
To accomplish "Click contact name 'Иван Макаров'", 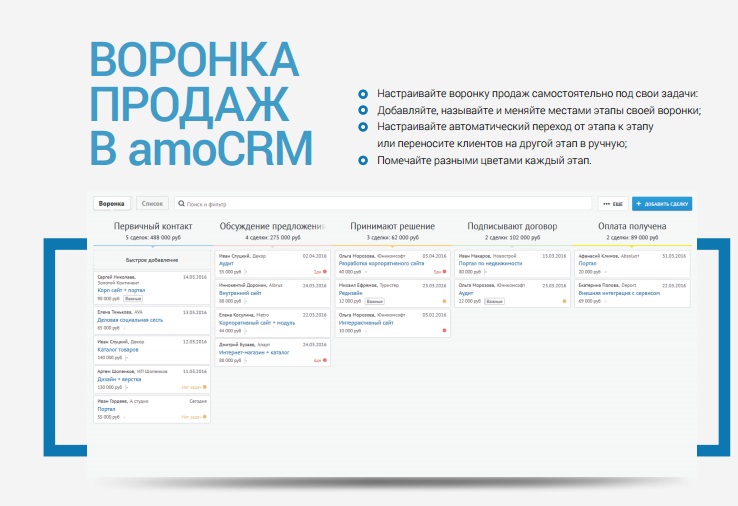I will click(474, 256).
